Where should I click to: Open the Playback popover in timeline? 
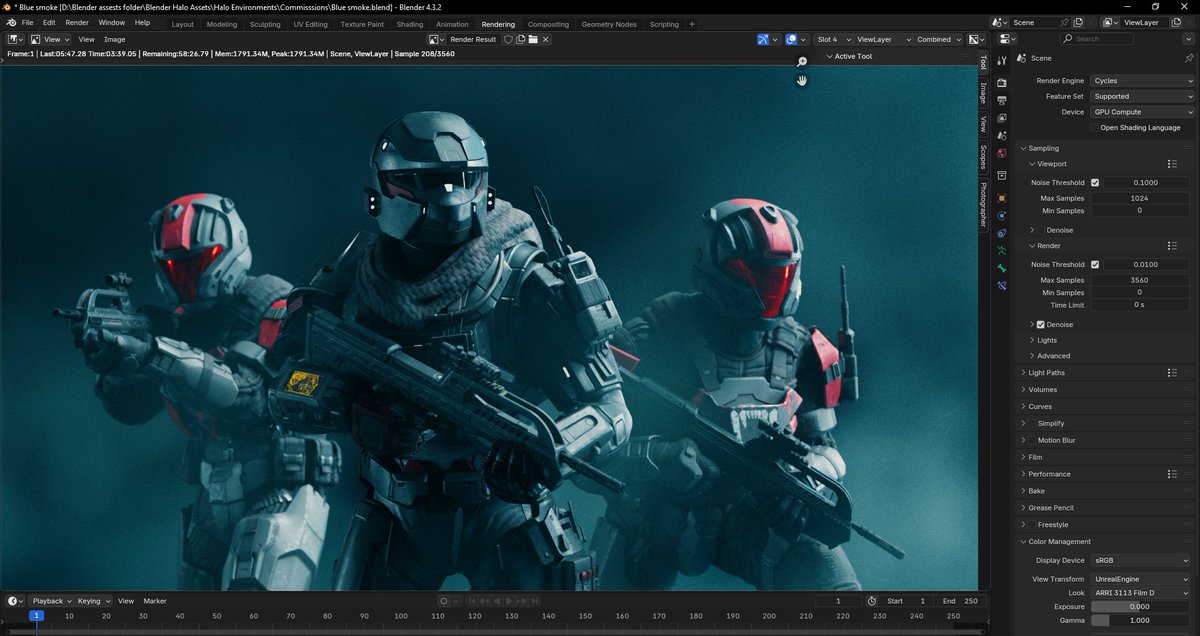tap(51, 601)
